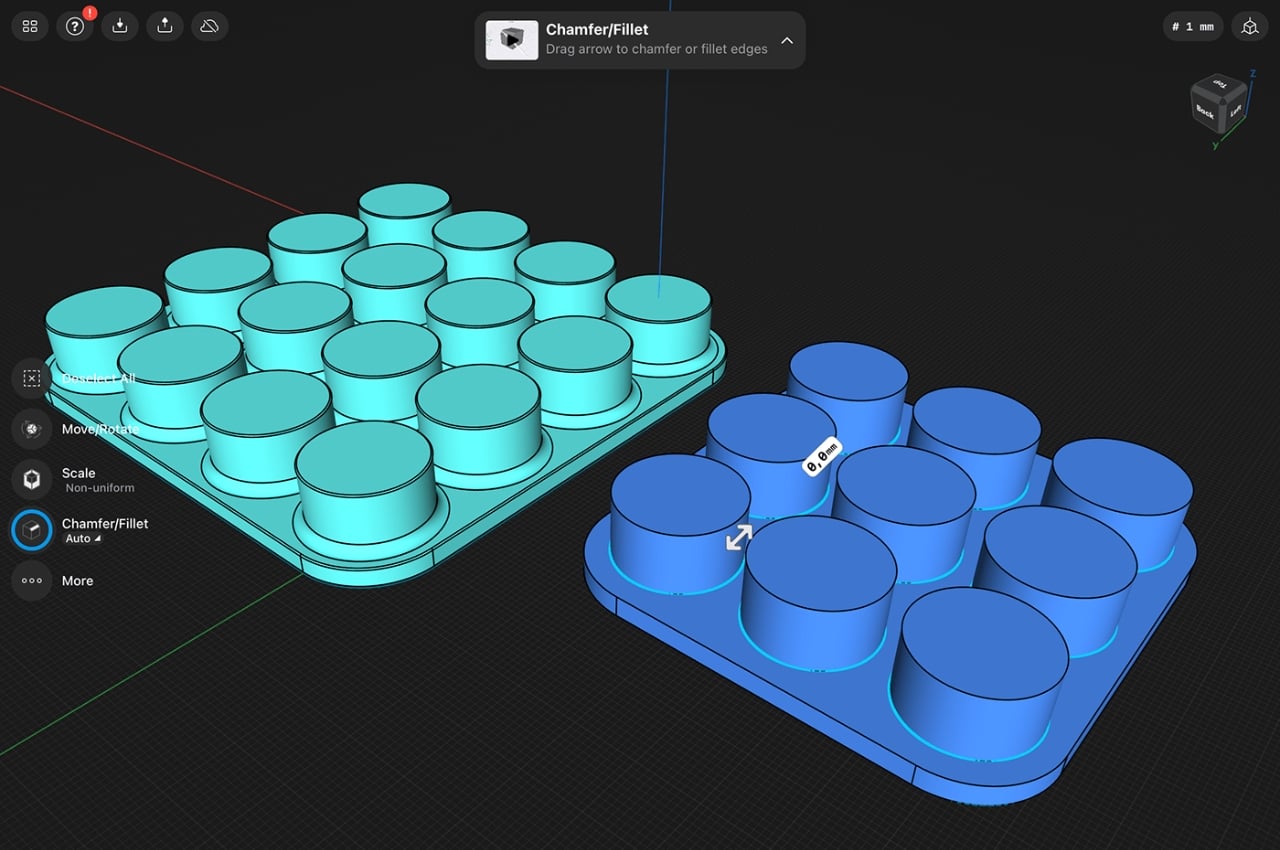Open the designs grid from top-left
The height and width of the screenshot is (850, 1280).
pos(30,26)
